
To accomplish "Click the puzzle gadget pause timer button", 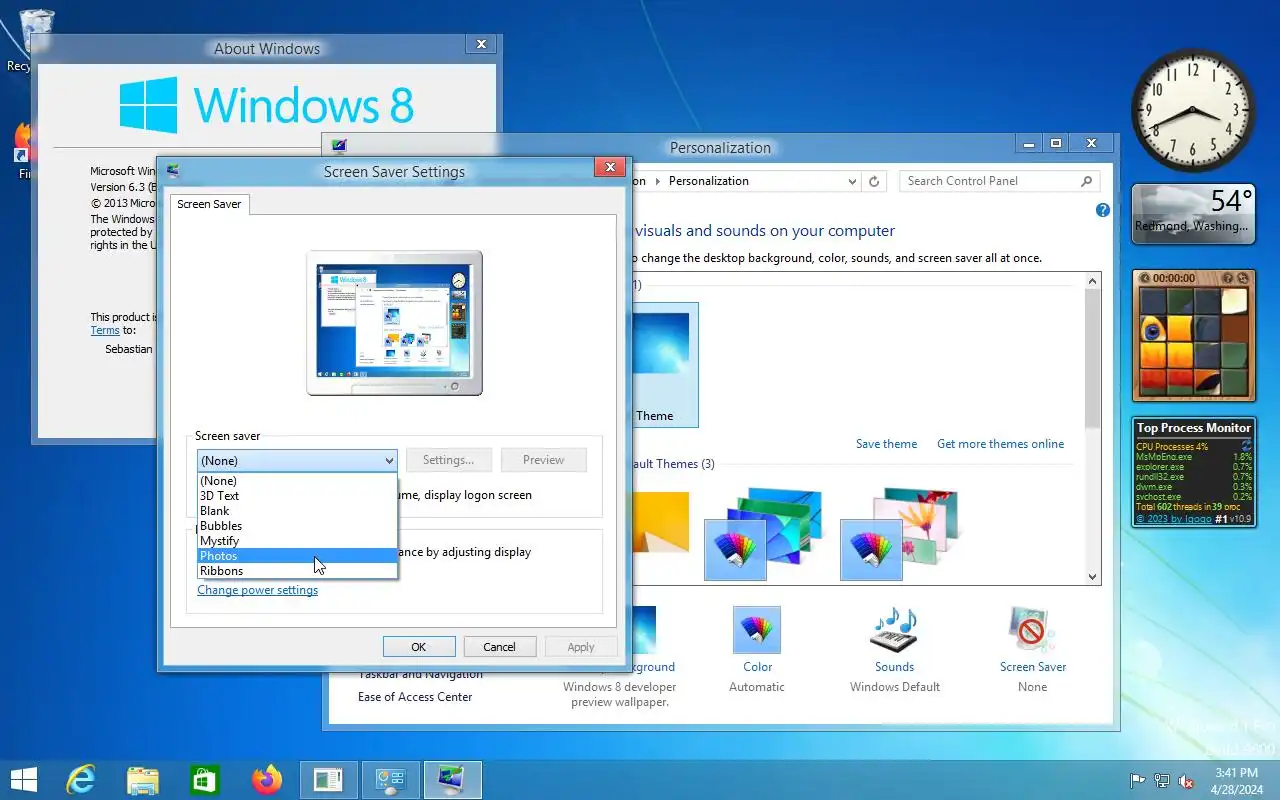I will point(1144,278).
